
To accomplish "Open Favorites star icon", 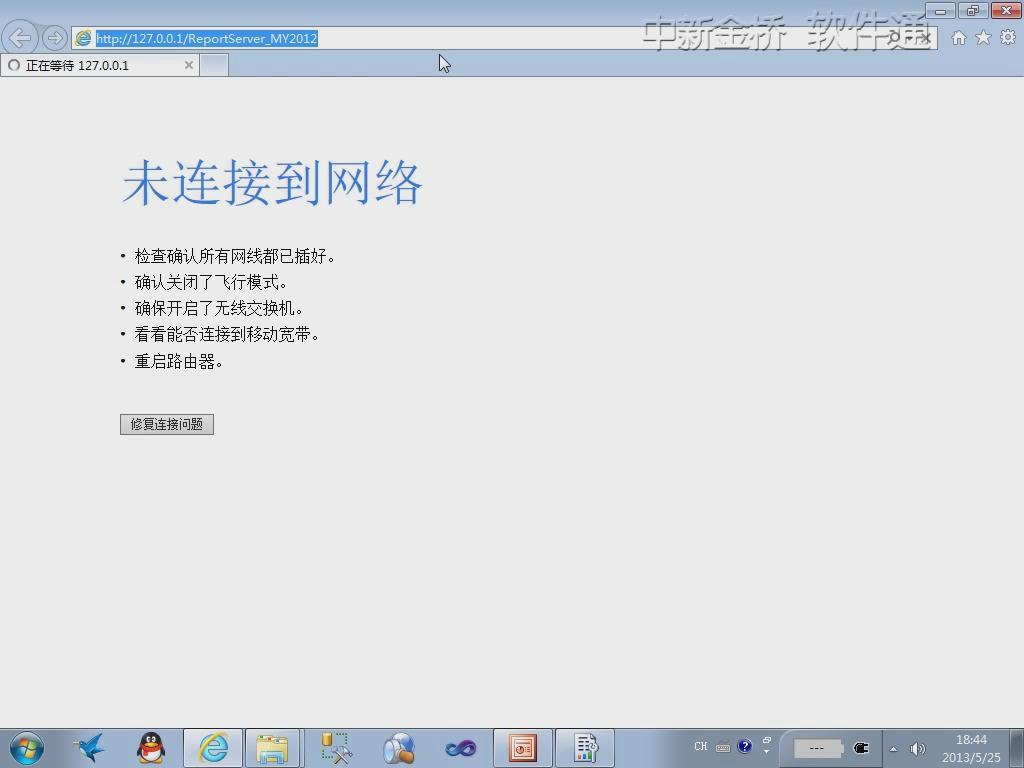I will pos(984,38).
